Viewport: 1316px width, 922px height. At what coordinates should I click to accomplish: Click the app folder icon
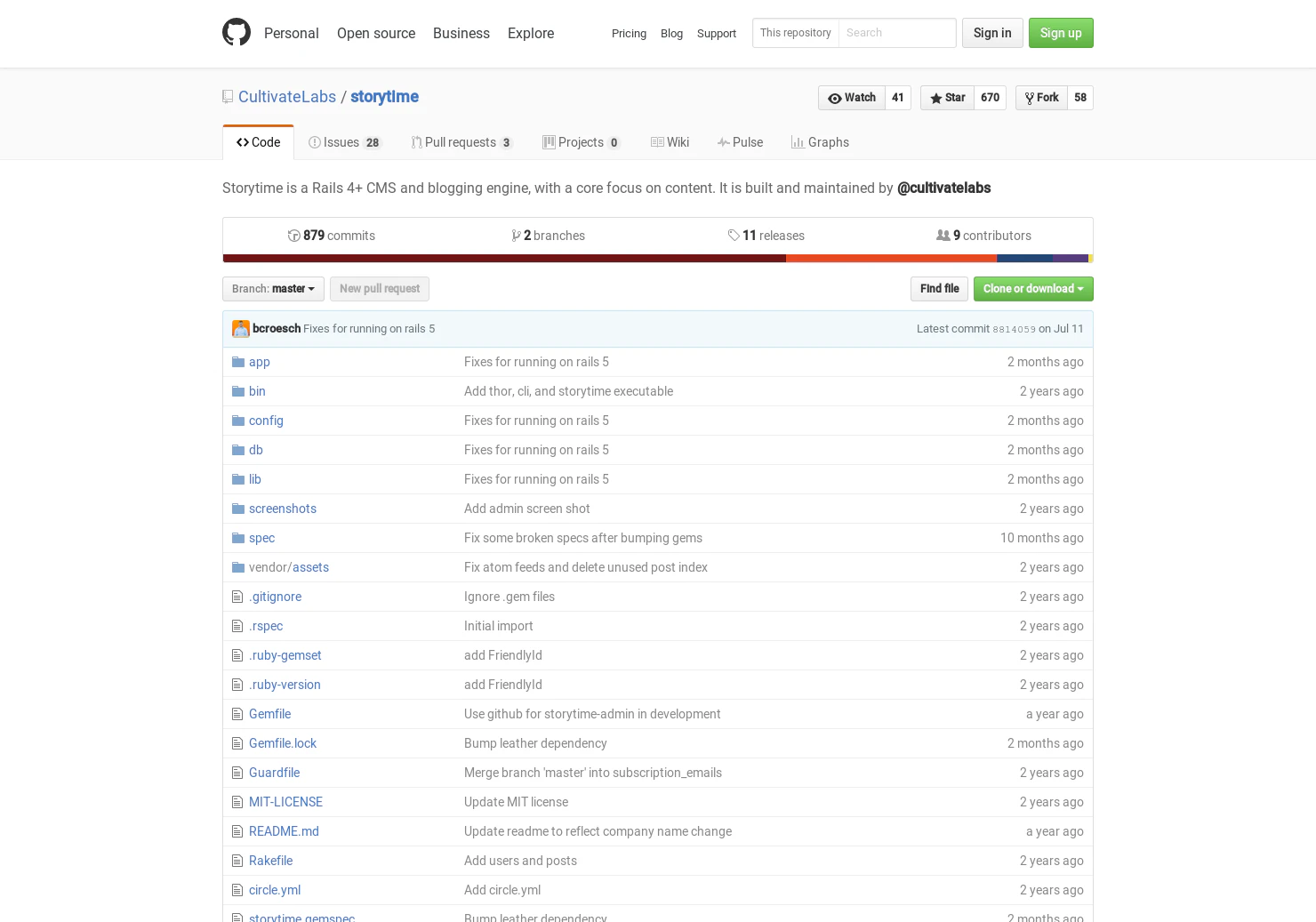click(x=238, y=362)
